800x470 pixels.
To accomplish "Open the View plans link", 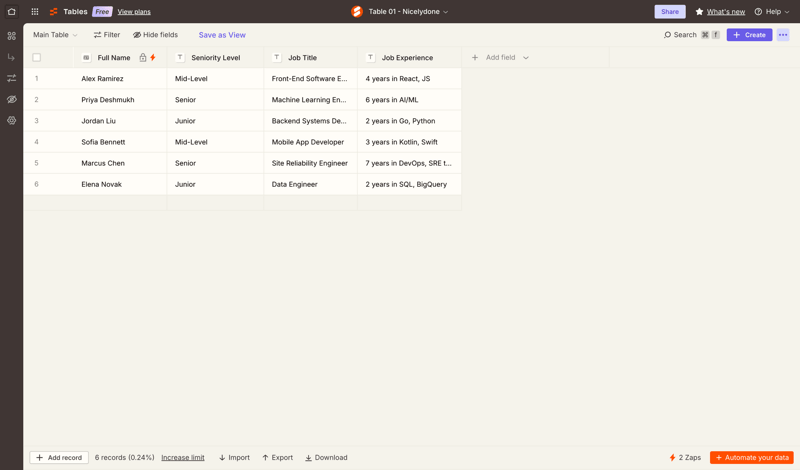I will tap(134, 12).
